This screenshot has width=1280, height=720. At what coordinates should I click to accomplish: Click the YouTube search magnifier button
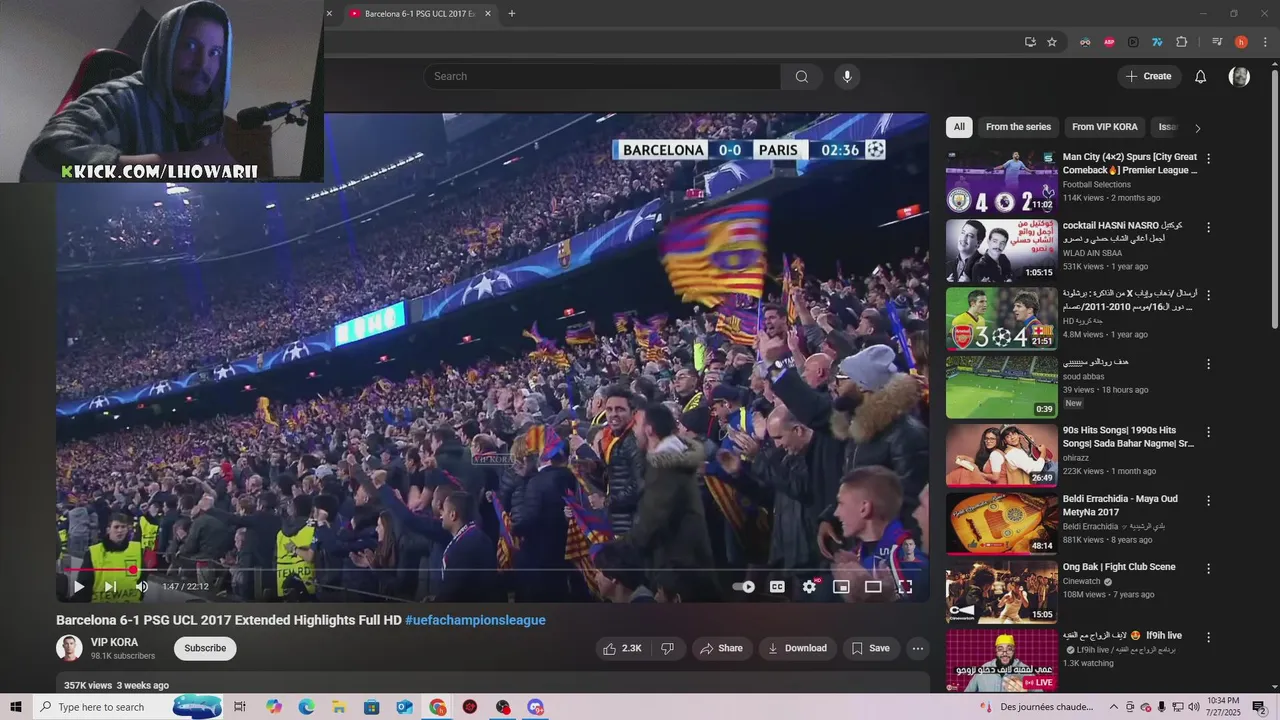click(802, 76)
